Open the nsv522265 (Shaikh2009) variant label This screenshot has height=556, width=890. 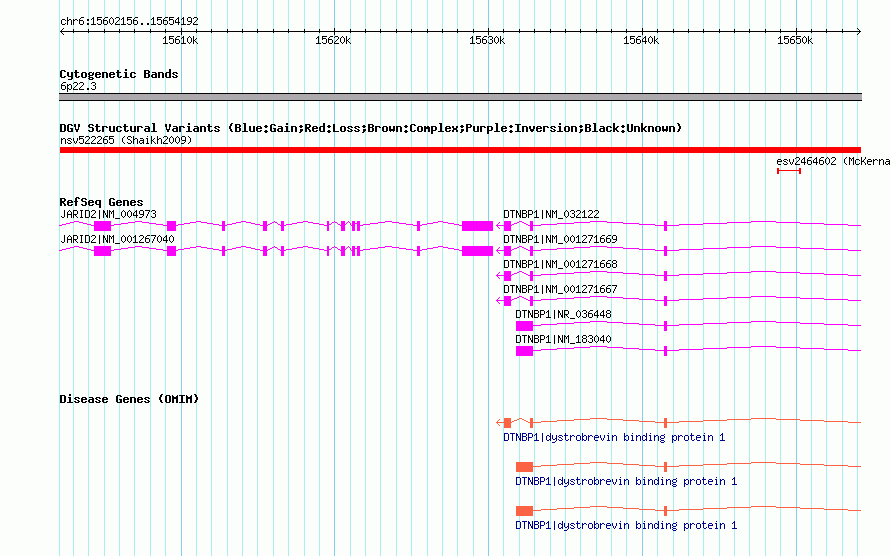[x=126, y=140]
